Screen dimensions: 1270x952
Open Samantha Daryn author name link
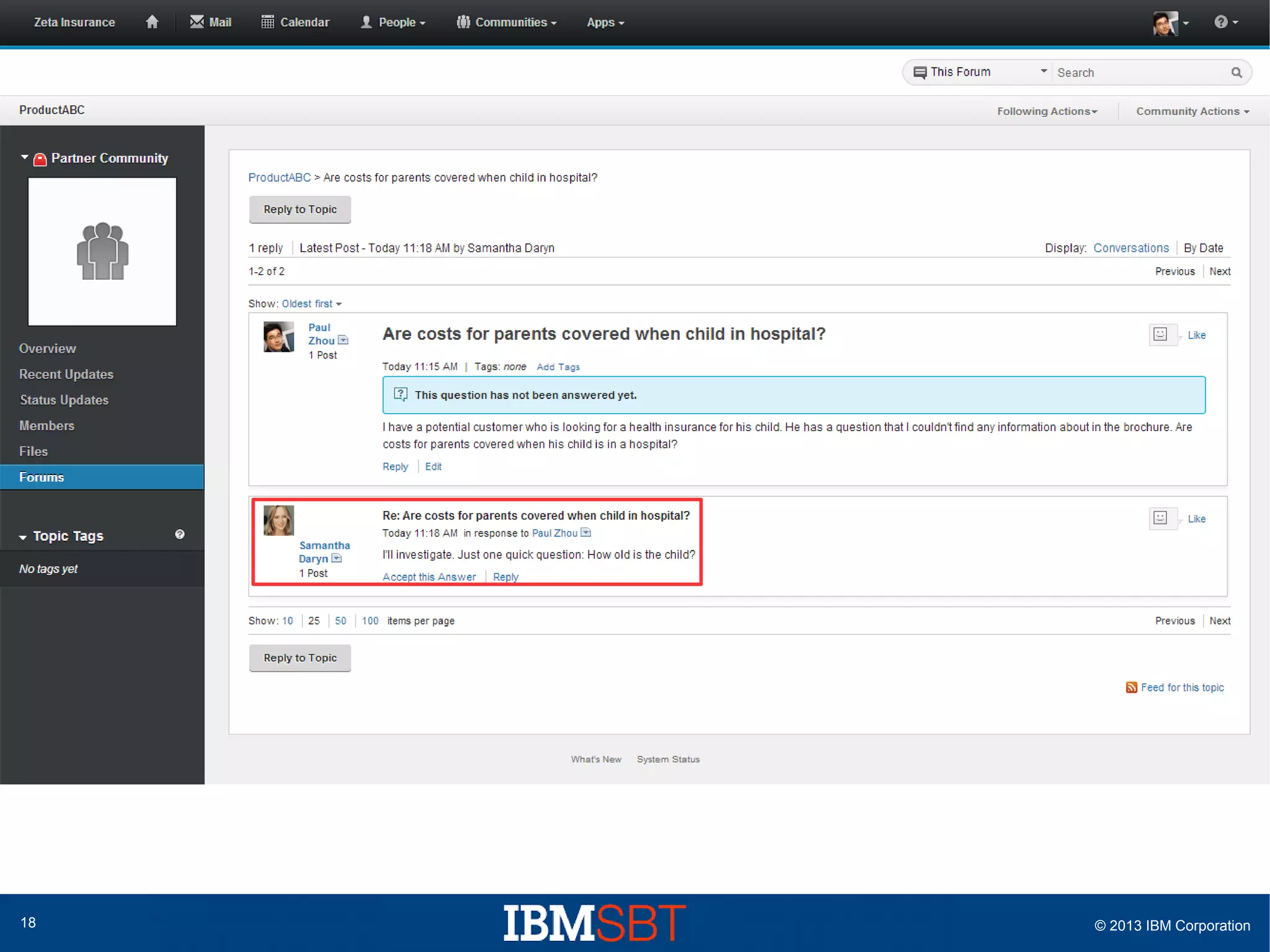[324, 552]
